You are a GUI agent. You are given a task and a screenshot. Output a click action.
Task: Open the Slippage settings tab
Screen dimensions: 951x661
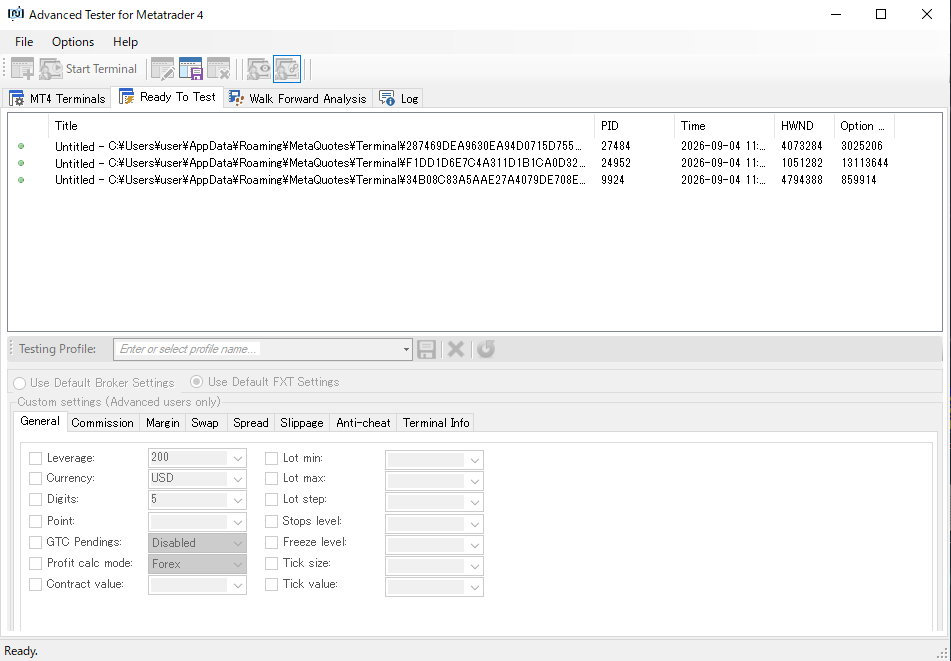(301, 423)
